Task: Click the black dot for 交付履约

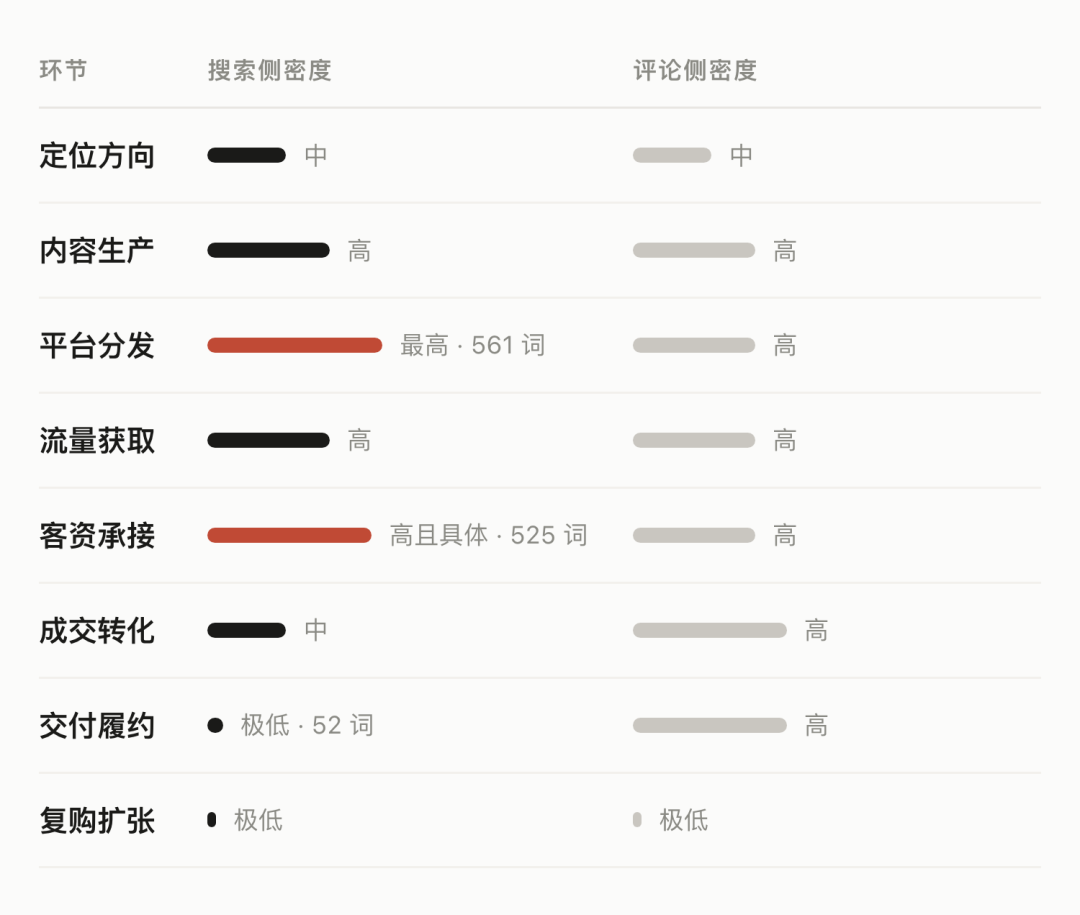Action: 215,726
